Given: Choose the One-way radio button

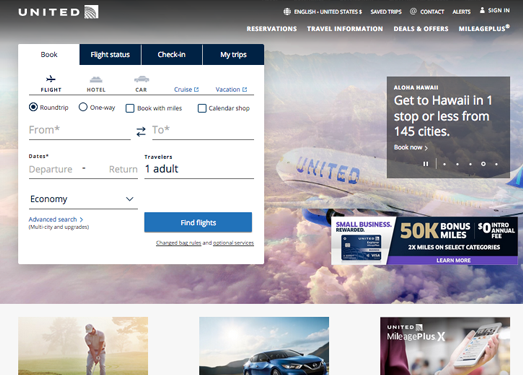Looking at the screenshot, I should point(83,107).
